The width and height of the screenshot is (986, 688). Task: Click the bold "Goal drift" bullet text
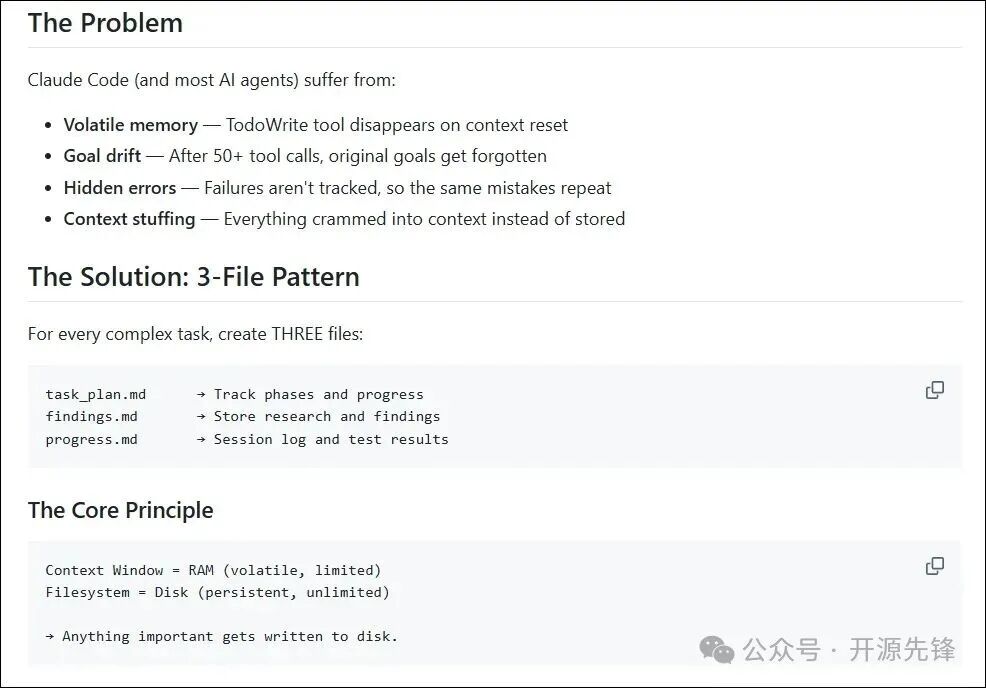[x=102, y=156]
